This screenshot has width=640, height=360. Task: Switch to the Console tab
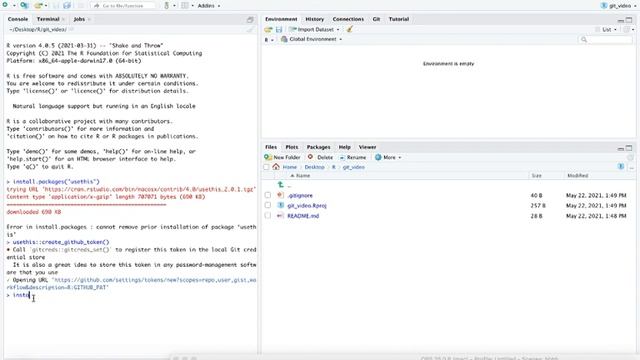coord(18,19)
